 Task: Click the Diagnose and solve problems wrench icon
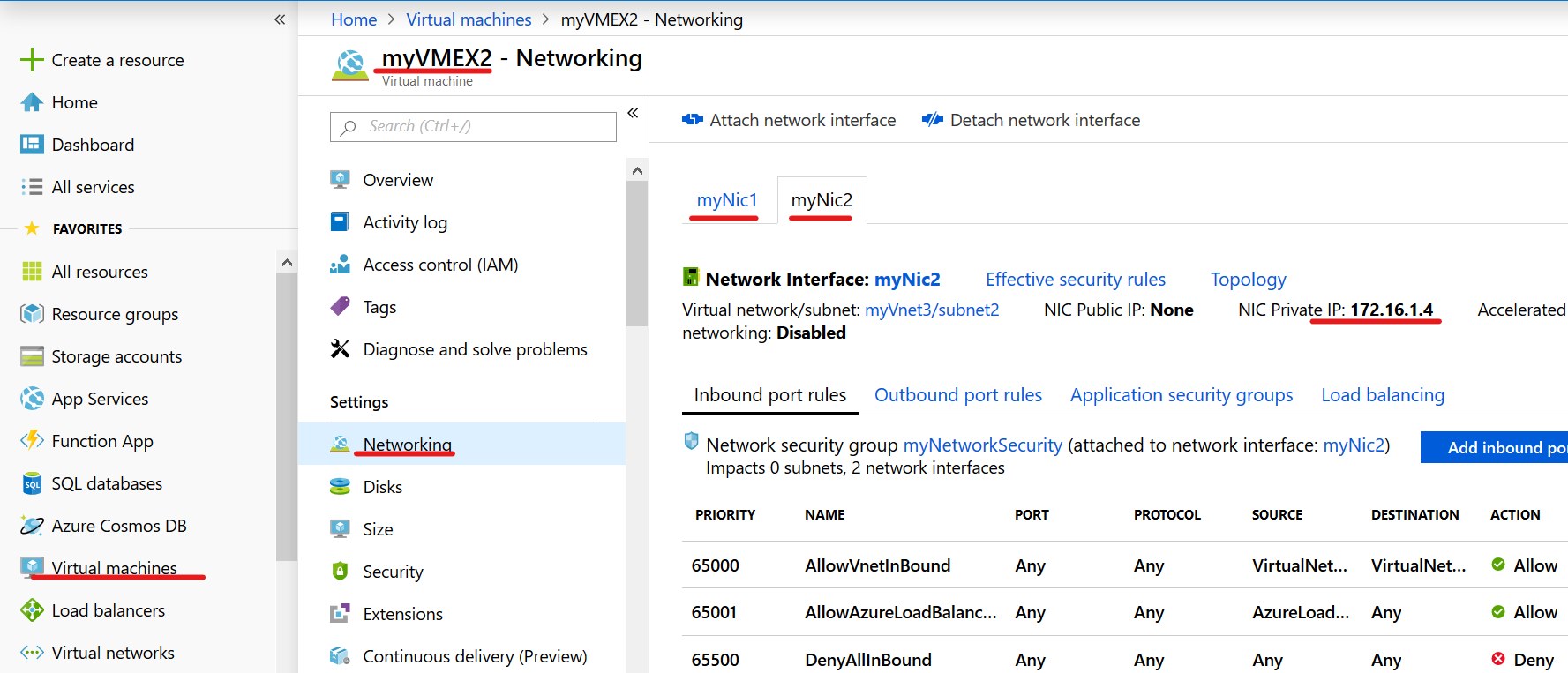[340, 349]
